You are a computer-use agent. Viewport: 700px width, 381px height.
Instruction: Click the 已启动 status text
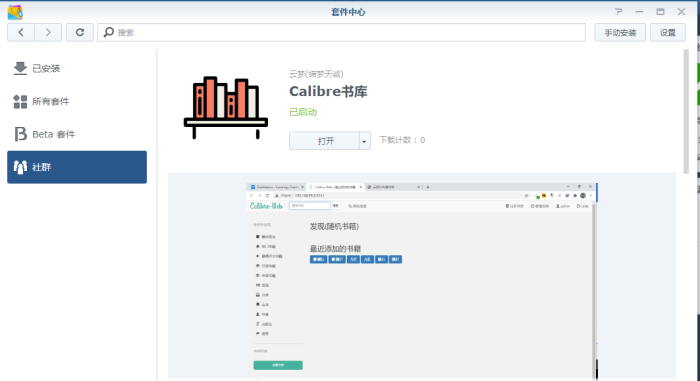coord(303,112)
